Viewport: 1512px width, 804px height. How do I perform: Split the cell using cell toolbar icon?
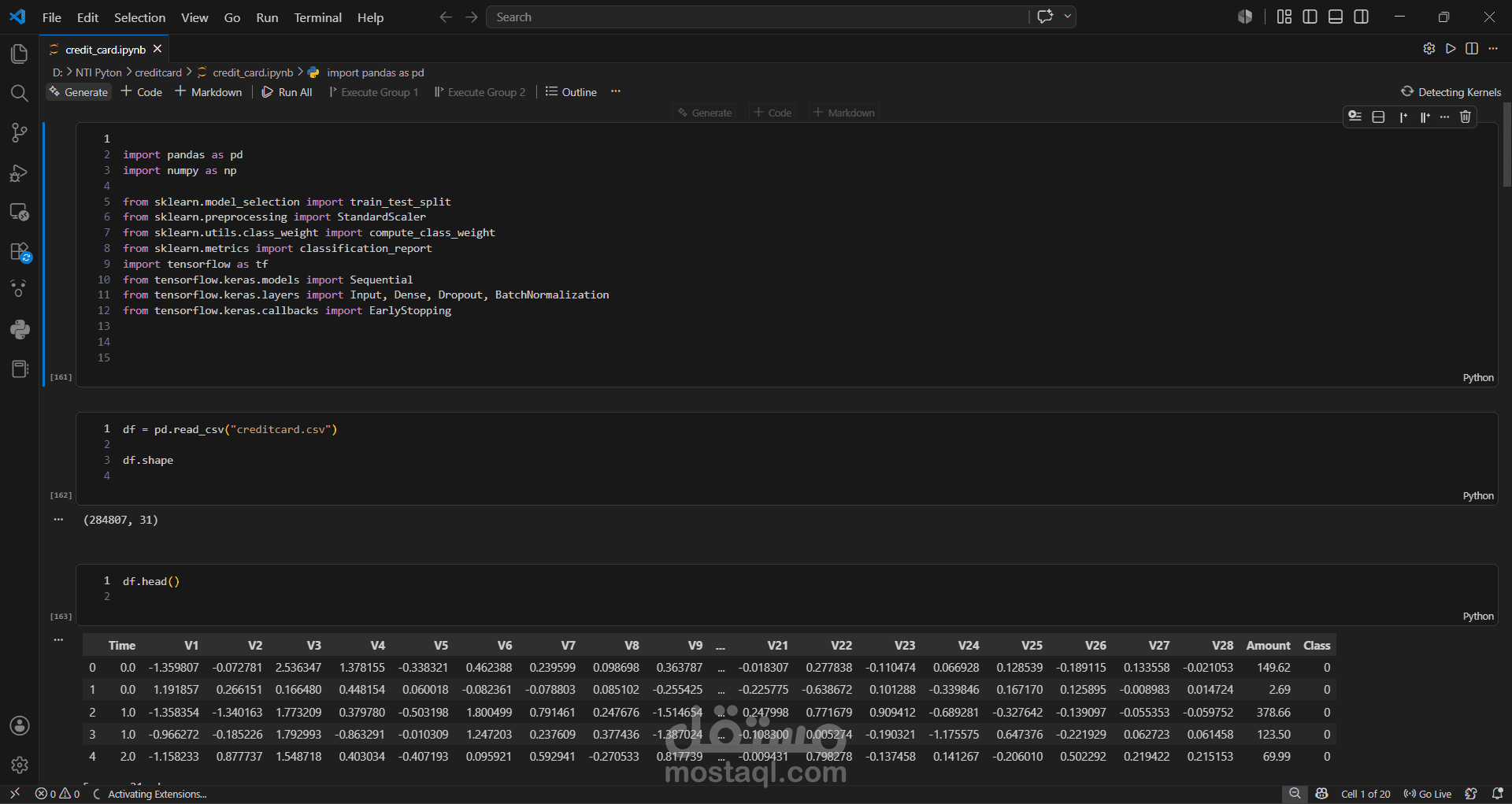click(x=1378, y=117)
